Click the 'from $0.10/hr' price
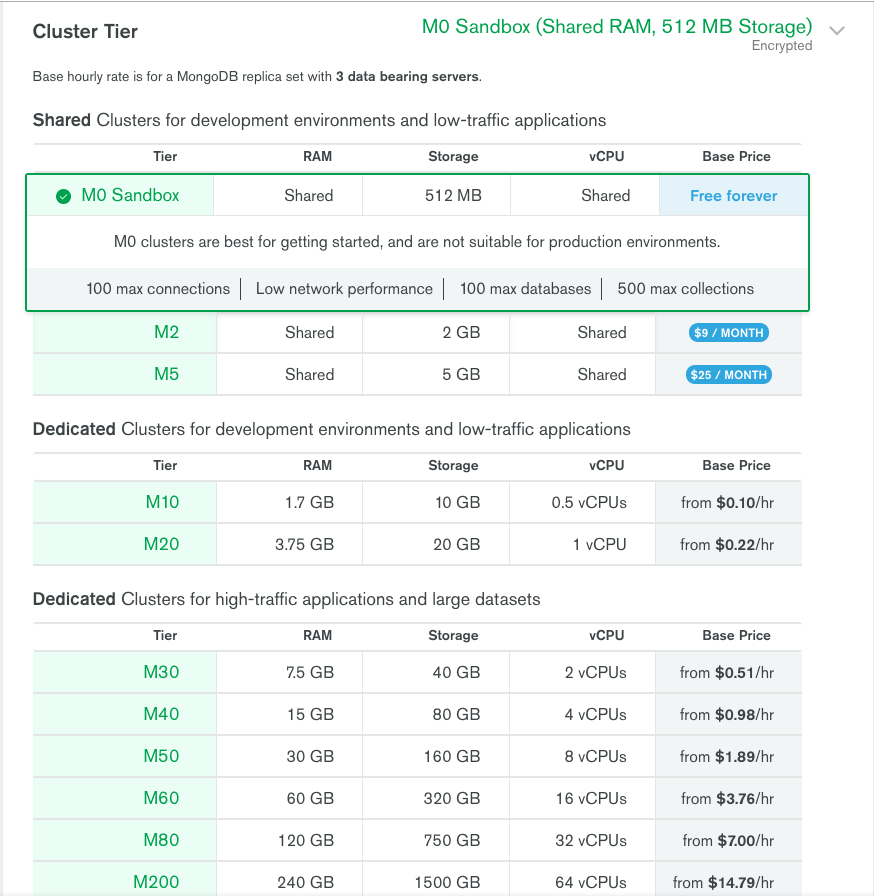Viewport: 874px width, 896px height. [x=727, y=503]
